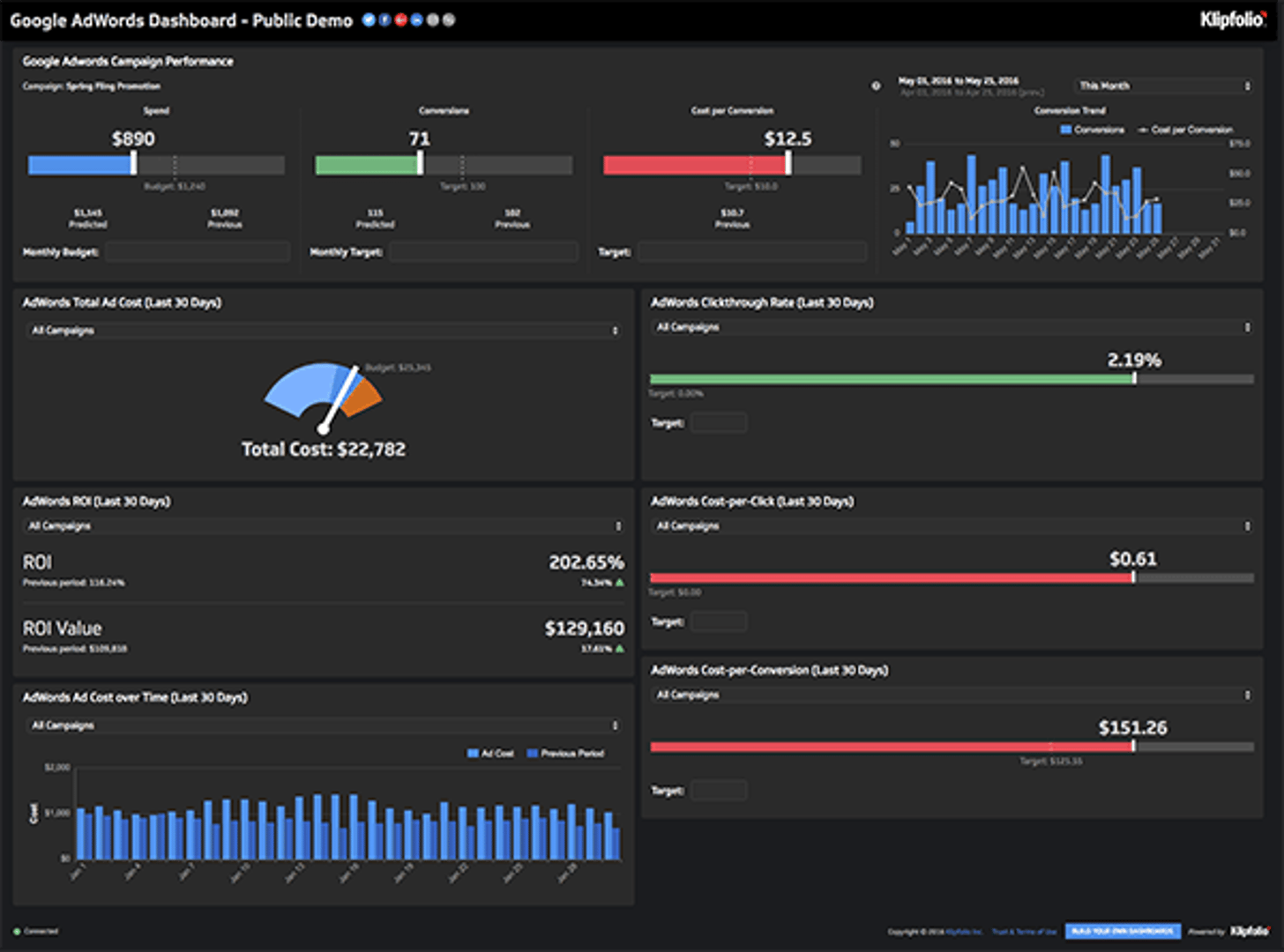Open All Campaigns dropdown in Total Ad Cost
This screenshot has width=1284, height=952.
click(324, 331)
